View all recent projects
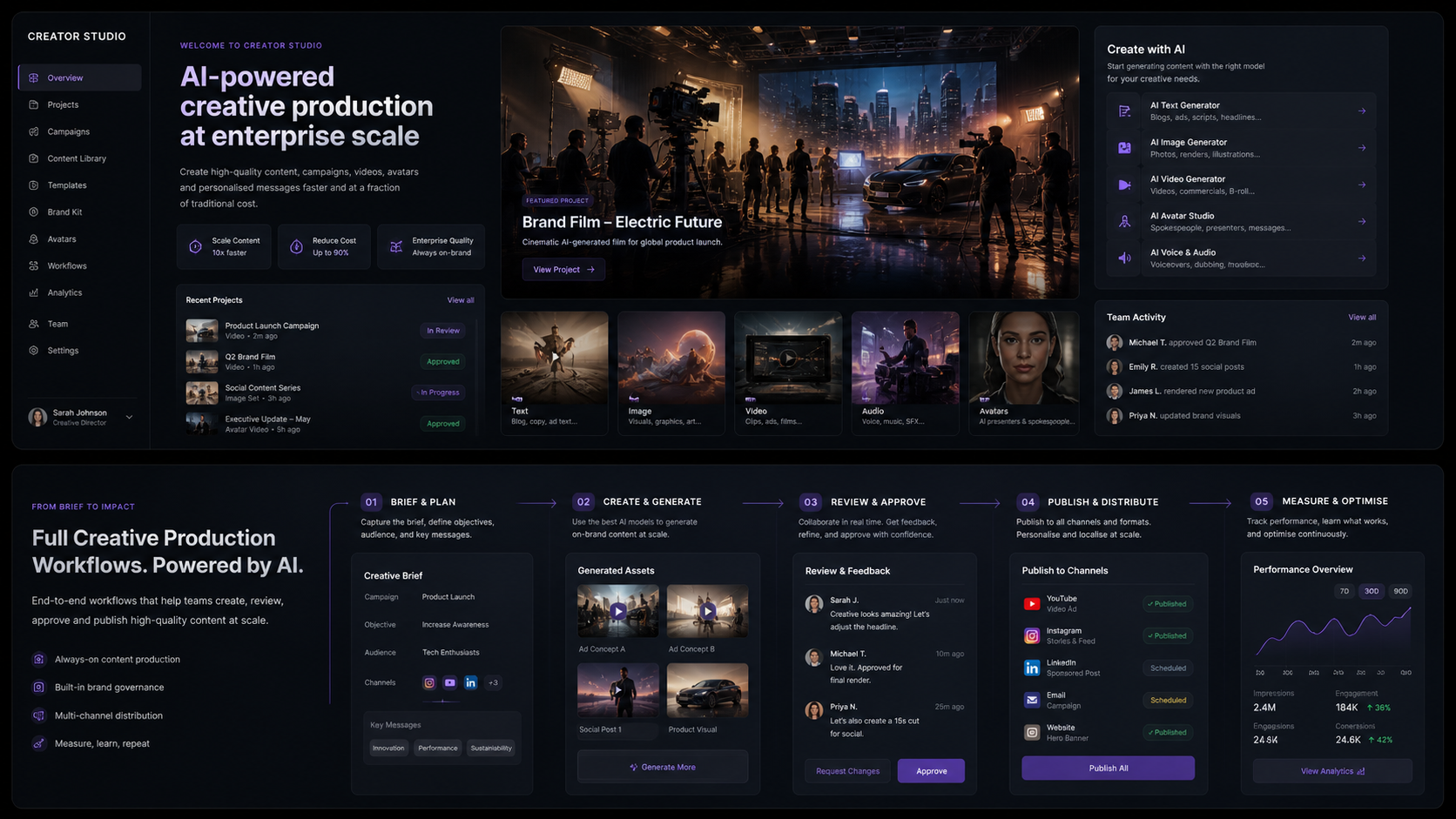The width and height of the screenshot is (1456, 819). pos(461,300)
